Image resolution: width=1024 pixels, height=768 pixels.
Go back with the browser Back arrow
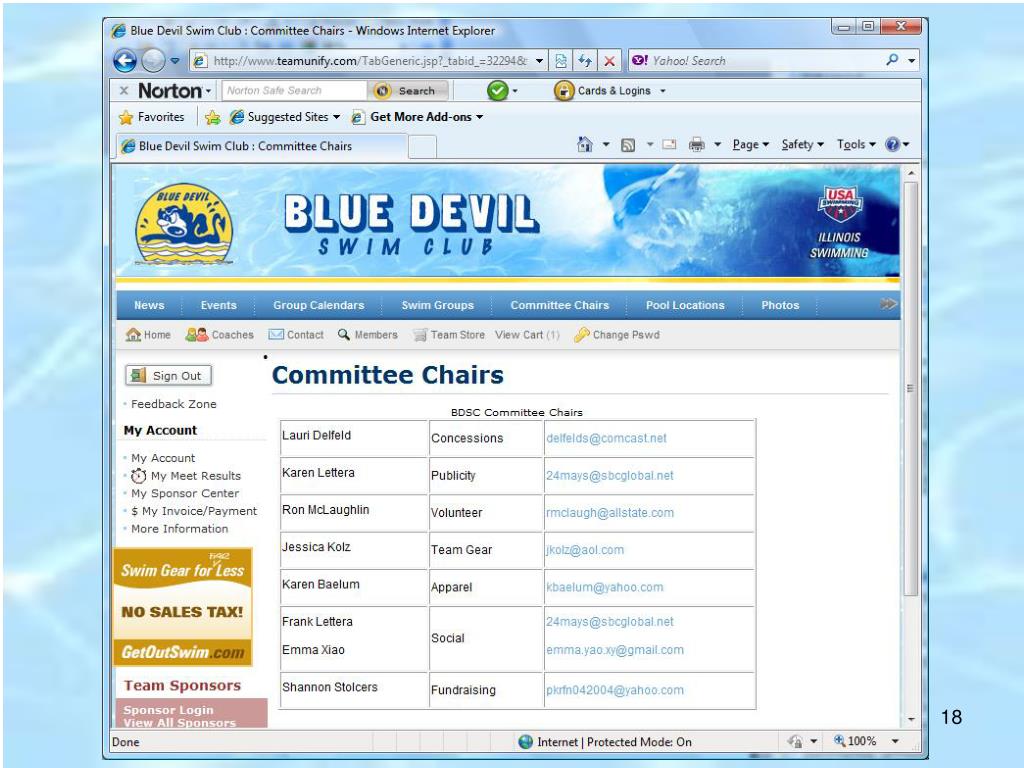point(125,61)
